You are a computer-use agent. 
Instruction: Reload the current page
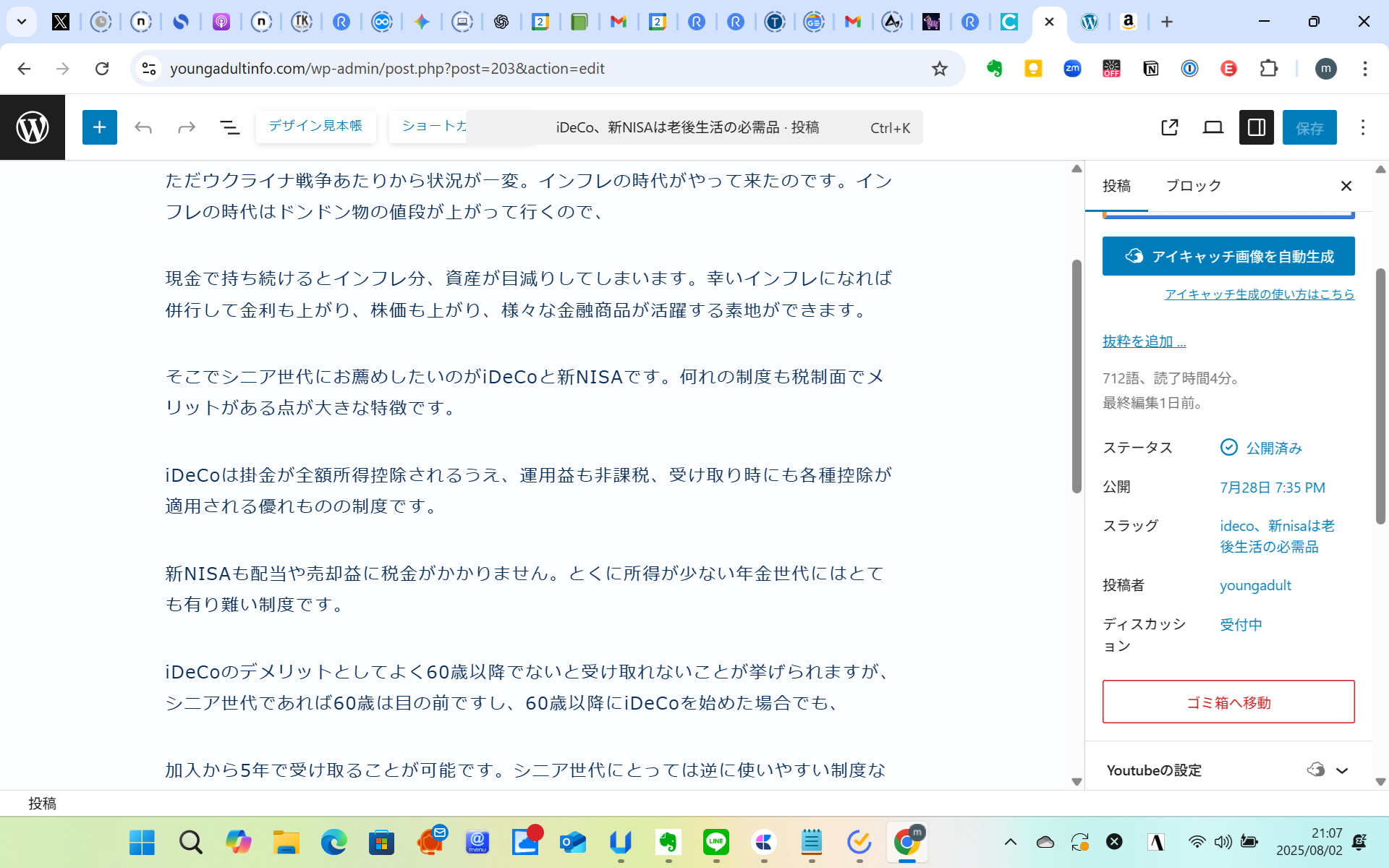pyautogui.click(x=102, y=69)
